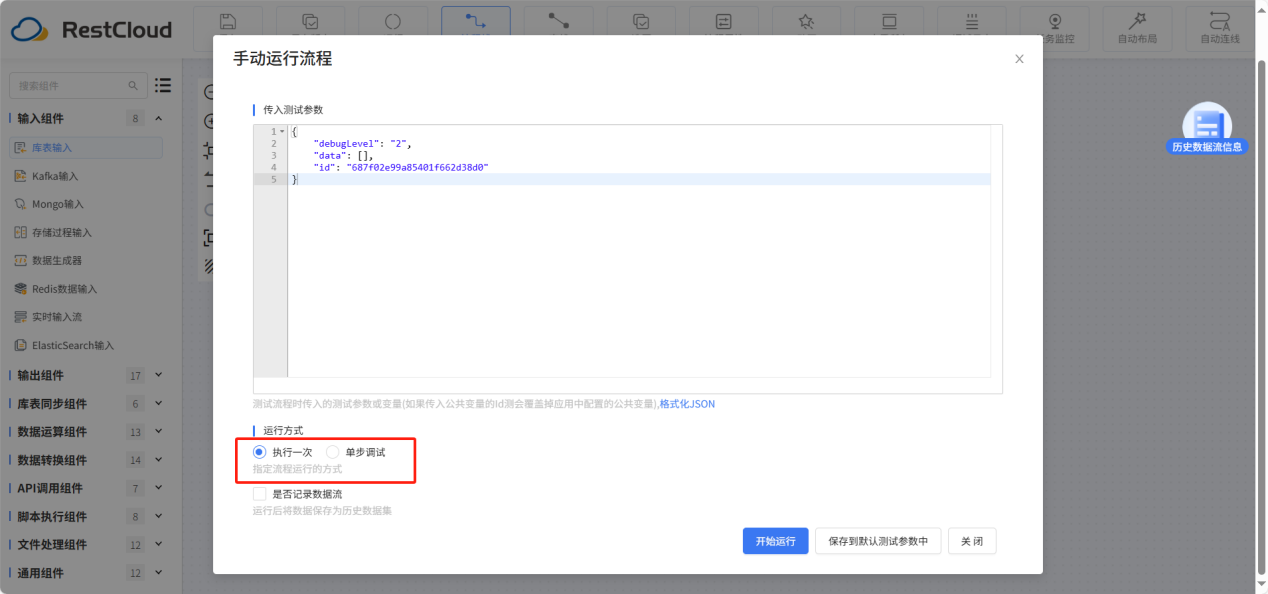Select the 库表输入 component
Image resolution: width=1268 pixels, height=594 pixels.
(86, 147)
